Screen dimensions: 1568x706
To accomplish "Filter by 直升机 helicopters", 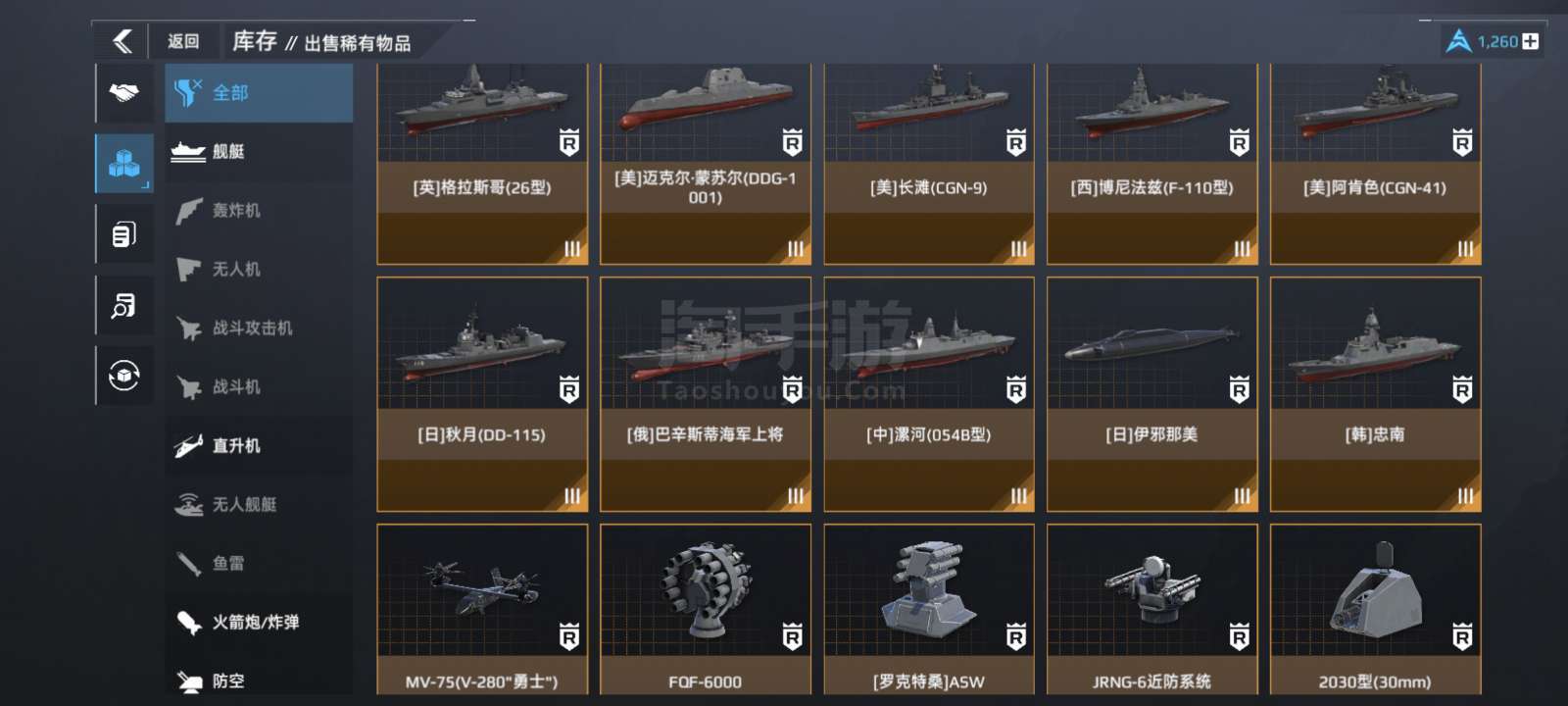I will [x=259, y=446].
